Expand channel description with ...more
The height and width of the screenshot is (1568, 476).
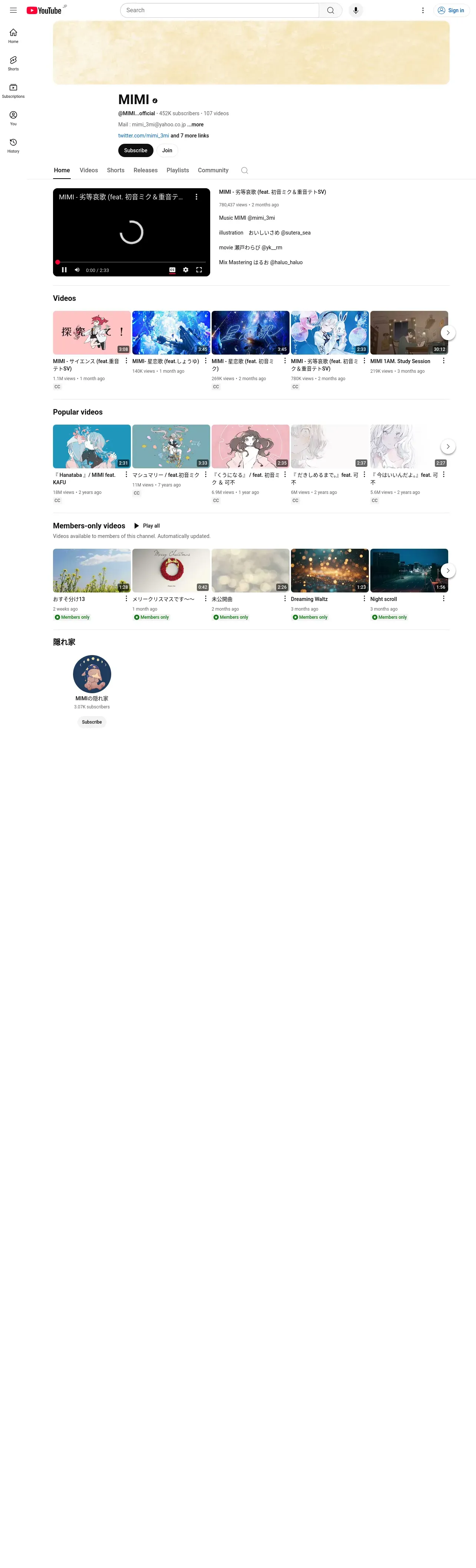click(195, 125)
